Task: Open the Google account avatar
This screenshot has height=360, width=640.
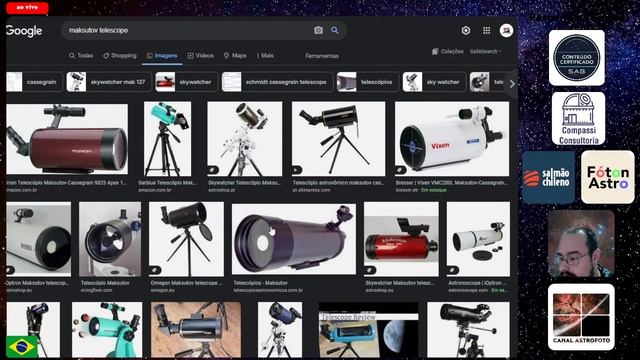Action: click(506, 30)
